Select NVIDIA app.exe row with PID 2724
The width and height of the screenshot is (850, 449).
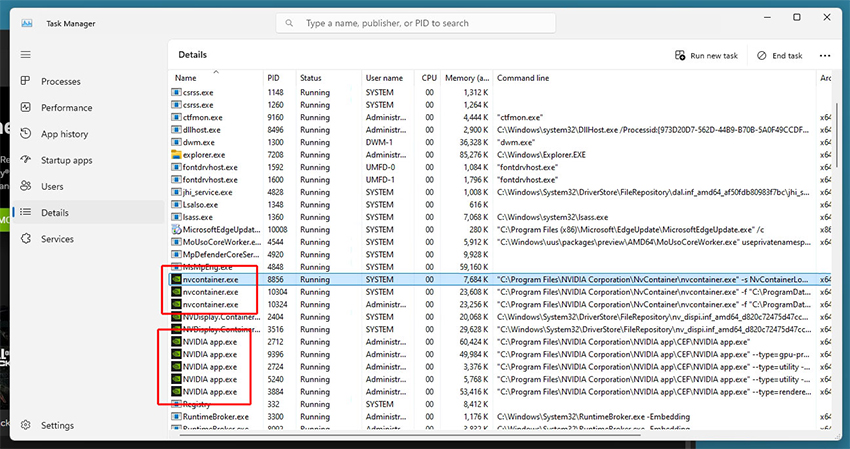tap(500, 367)
